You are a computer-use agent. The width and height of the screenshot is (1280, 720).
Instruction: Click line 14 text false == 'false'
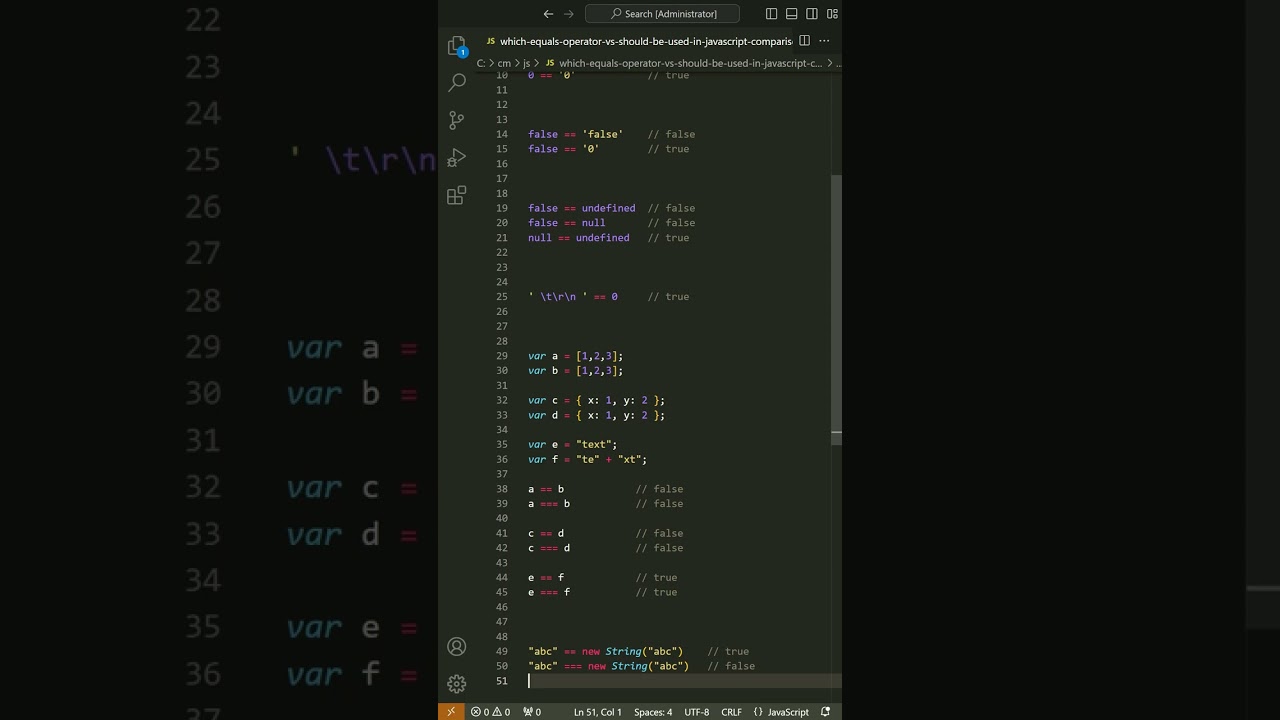coord(575,134)
